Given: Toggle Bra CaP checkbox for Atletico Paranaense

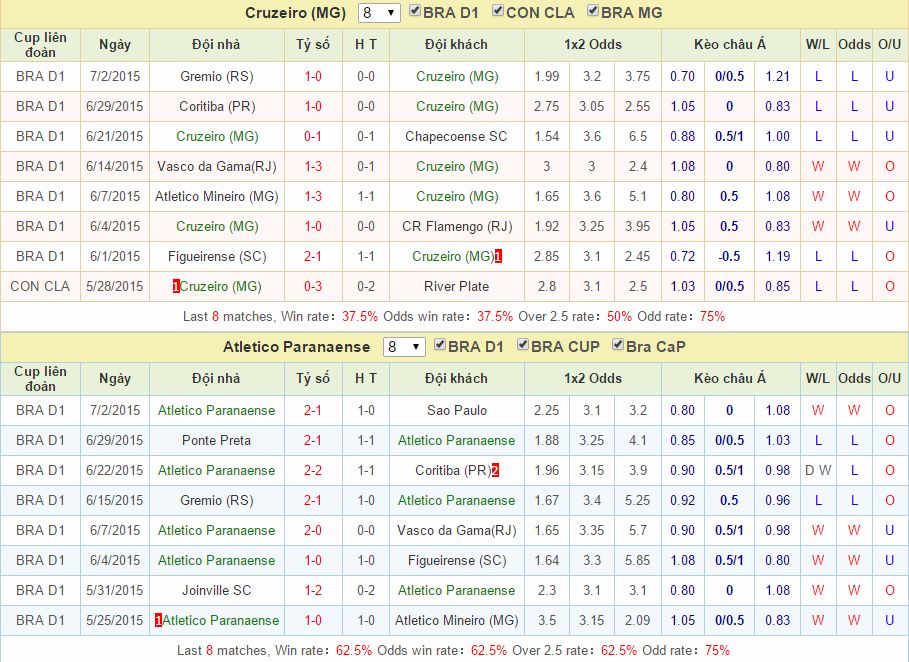Looking at the screenshot, I should point(618,345).
